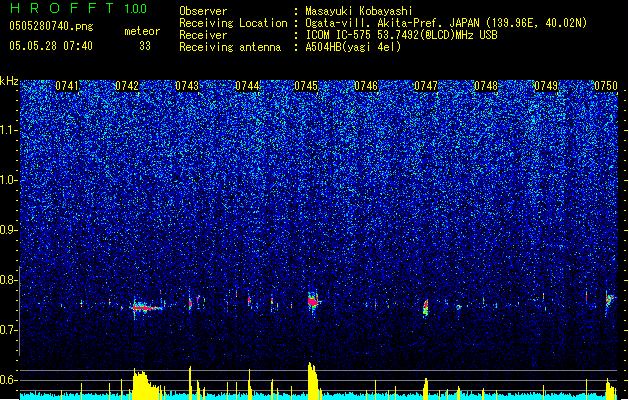This screenshot has width=629, height=400.
Task: Click the strong meteor echo at 0745
Action: [x=313, y=301]
